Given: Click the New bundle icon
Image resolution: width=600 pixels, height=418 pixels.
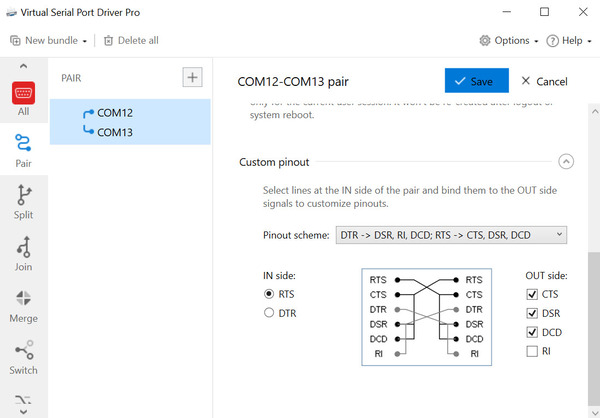Looking at the screenshot, I should (15, 41).
